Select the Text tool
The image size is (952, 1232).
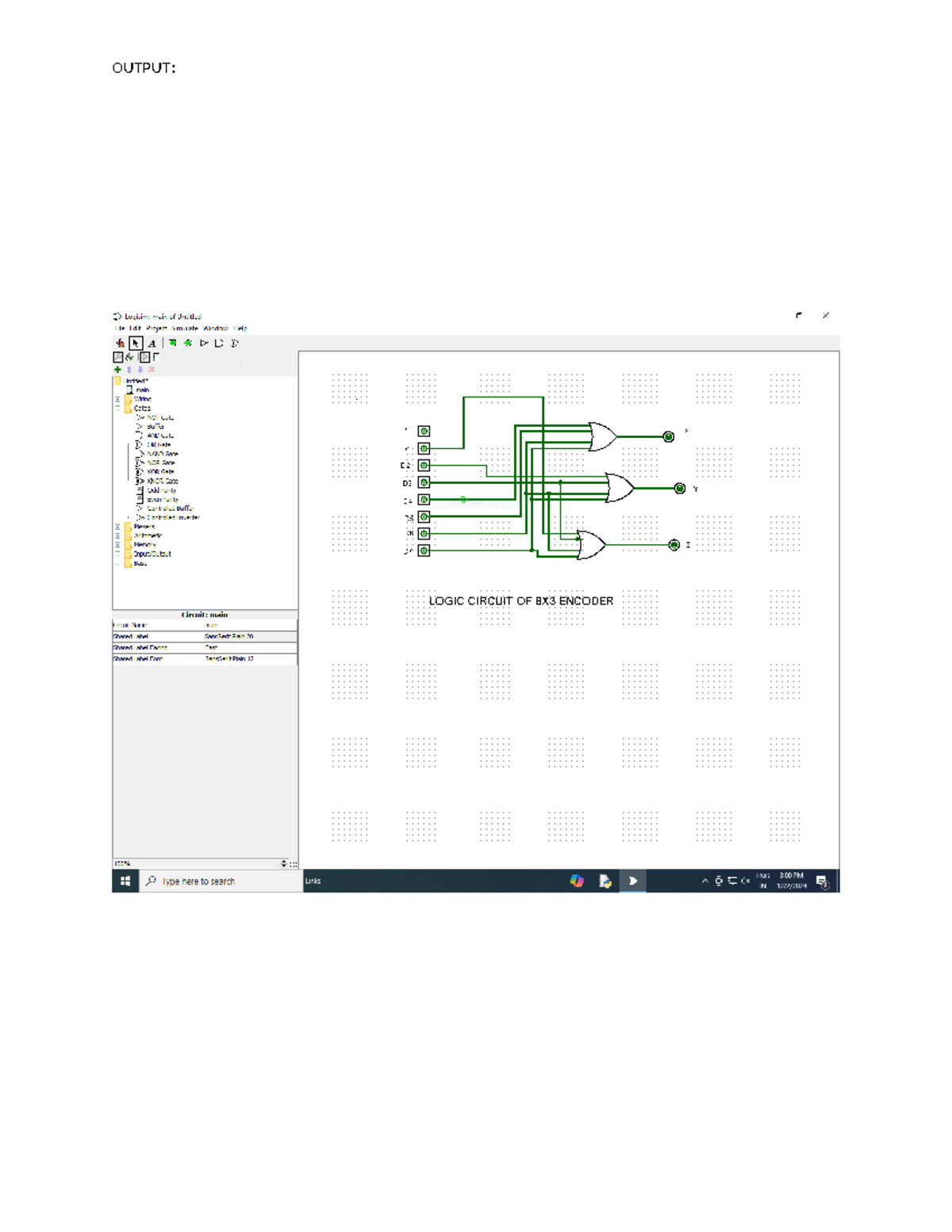[x=152, y=343]
